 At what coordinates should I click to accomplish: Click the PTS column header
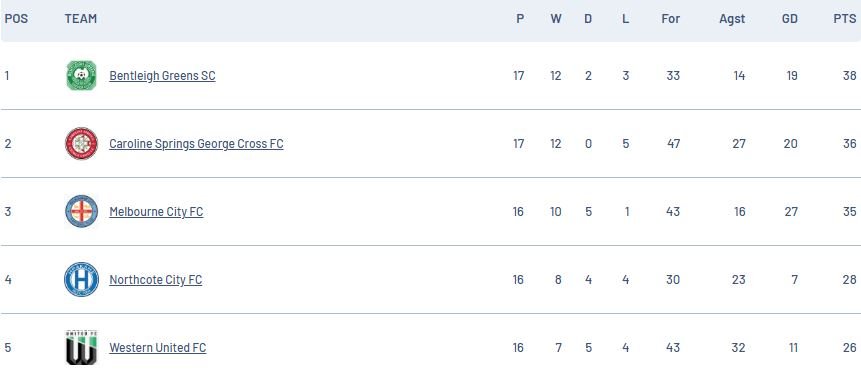[845, 19]
